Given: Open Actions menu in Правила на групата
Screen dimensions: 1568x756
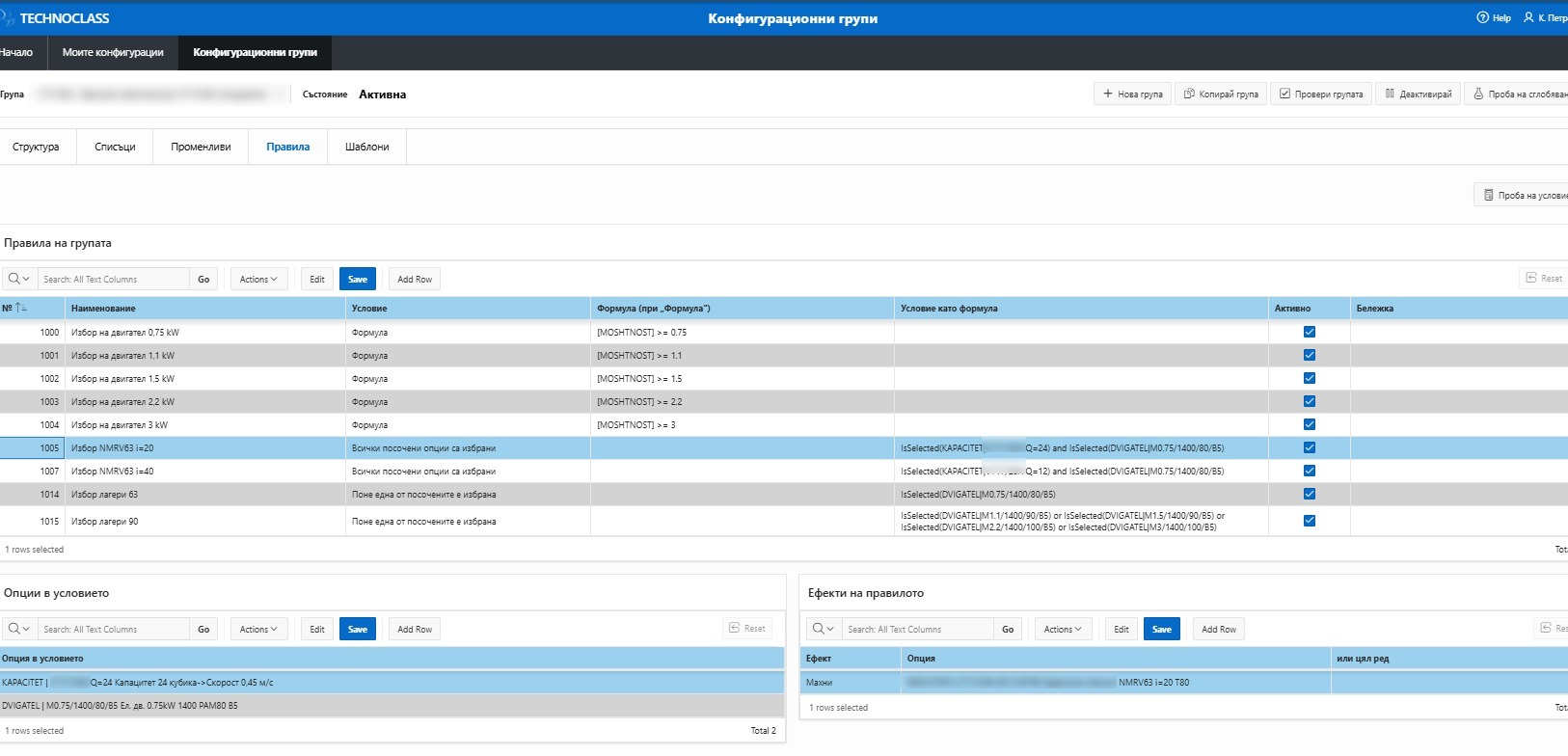Looking at the screenshot, I should click(x=258, y=279).
